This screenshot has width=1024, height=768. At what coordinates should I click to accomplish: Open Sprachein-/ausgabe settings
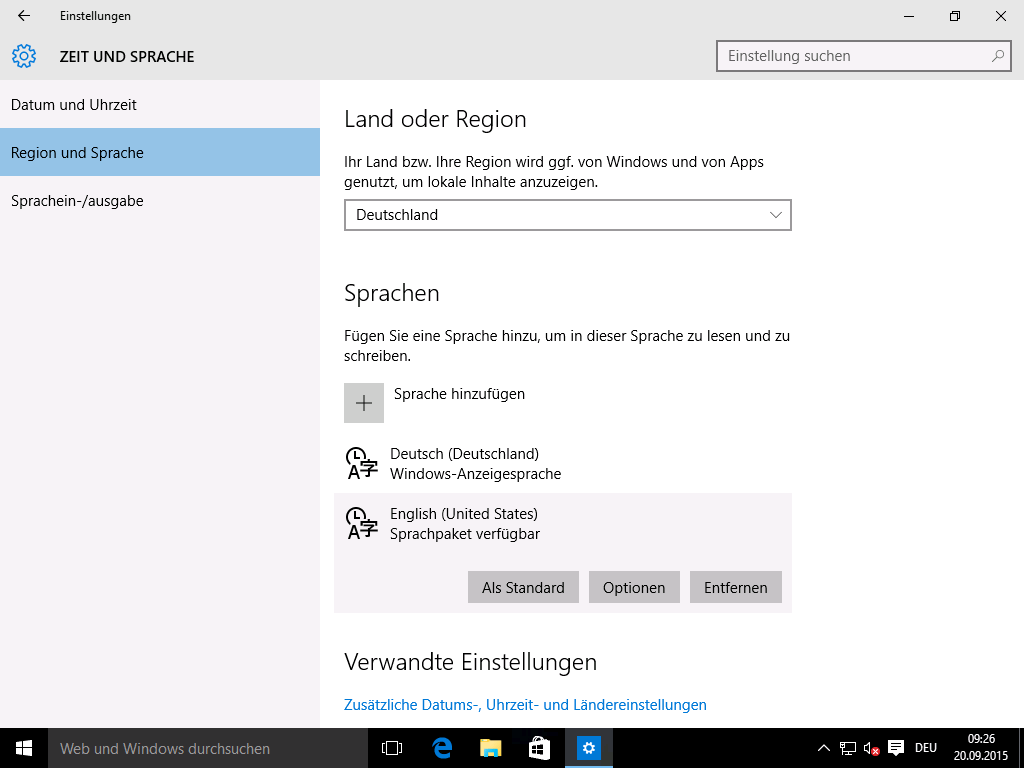coord(160,200)
